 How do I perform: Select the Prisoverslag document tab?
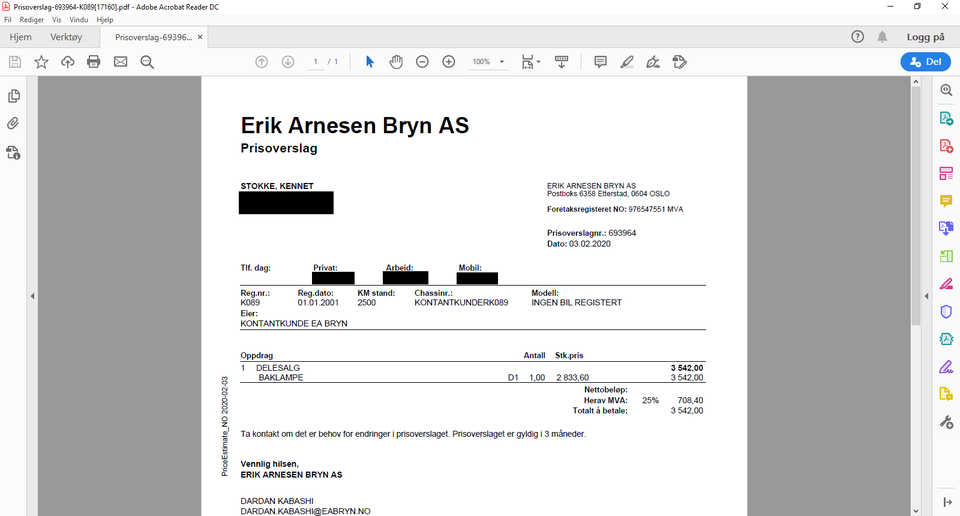pyautogui.click(x=153, y=37)
